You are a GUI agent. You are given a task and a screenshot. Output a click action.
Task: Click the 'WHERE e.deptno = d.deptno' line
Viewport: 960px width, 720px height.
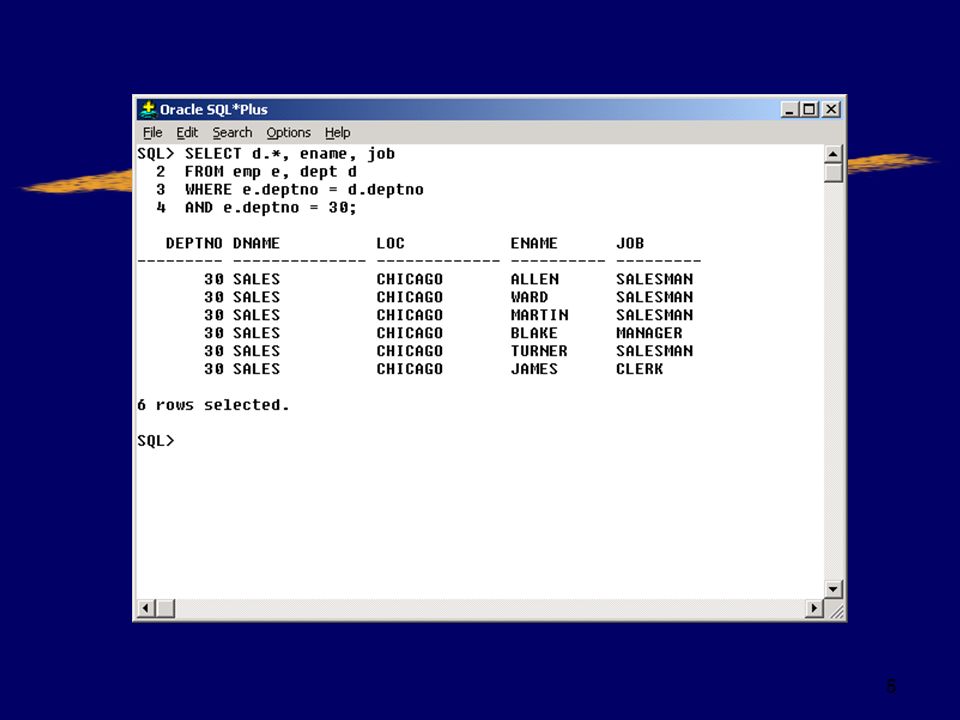coord(304,189)
